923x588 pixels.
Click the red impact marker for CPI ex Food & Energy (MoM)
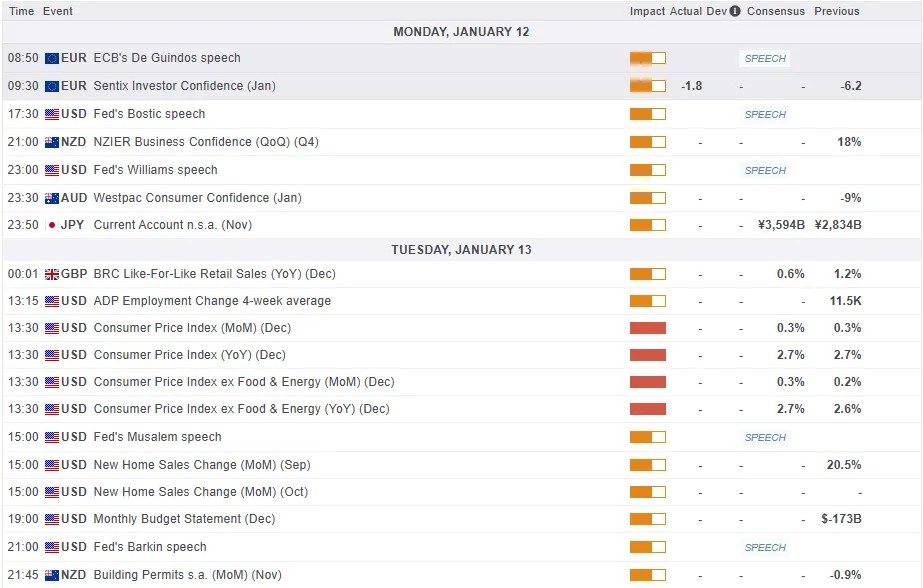tap(646, 382)
